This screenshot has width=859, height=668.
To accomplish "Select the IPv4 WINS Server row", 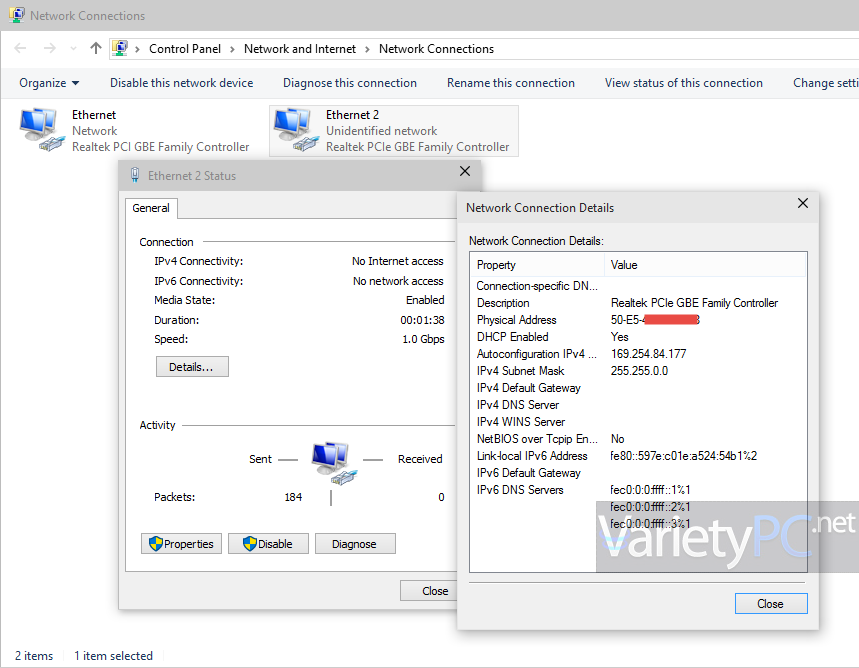I will click(x=638, y=422).
